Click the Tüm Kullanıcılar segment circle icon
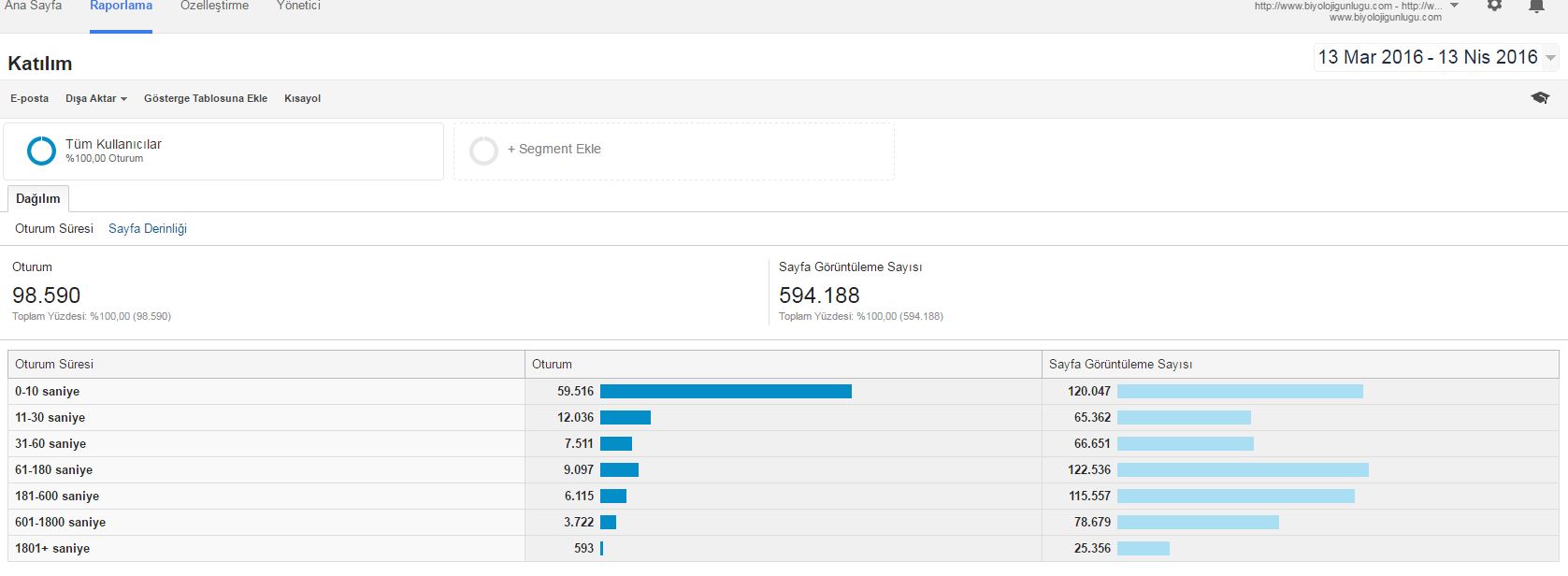The width and height of the screenshot is (1568, 576). pyautogui.click(x=41, y=151)
